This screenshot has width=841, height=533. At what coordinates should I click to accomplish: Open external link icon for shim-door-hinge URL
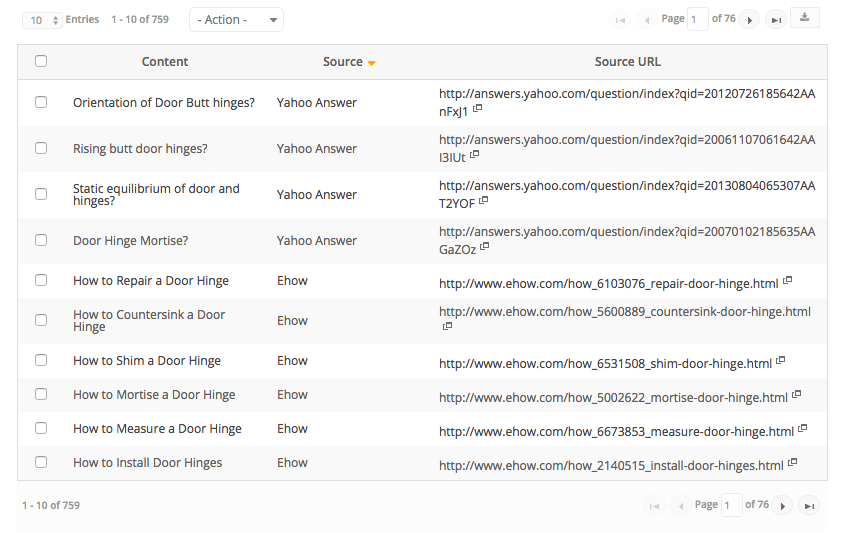(x=781, y=360)
